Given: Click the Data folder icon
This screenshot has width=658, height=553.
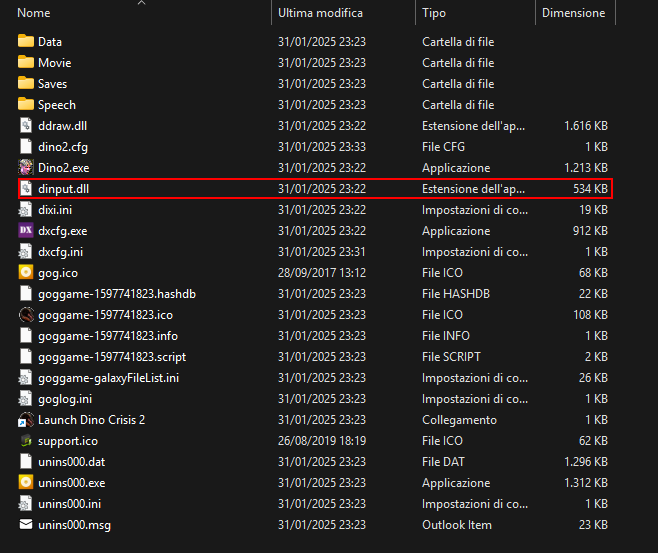Looking at the screenshot, I should (26, 41).
